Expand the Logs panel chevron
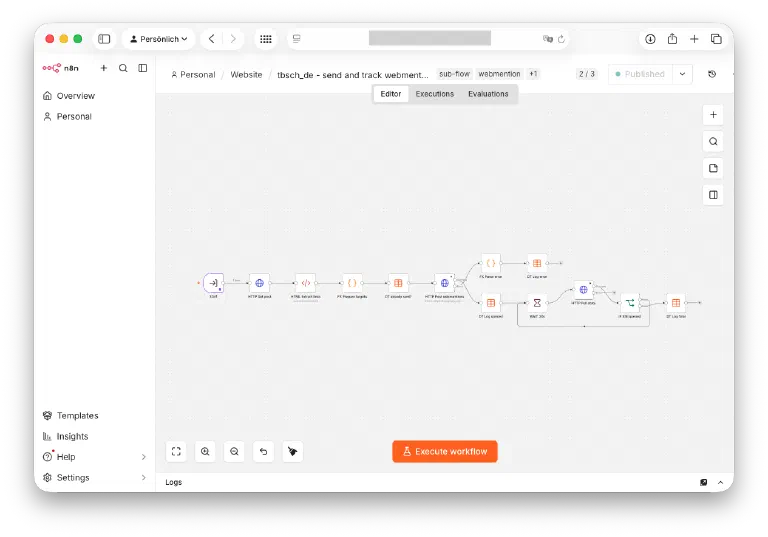Viewport: 768px width, 537px height. coord(720,482)
